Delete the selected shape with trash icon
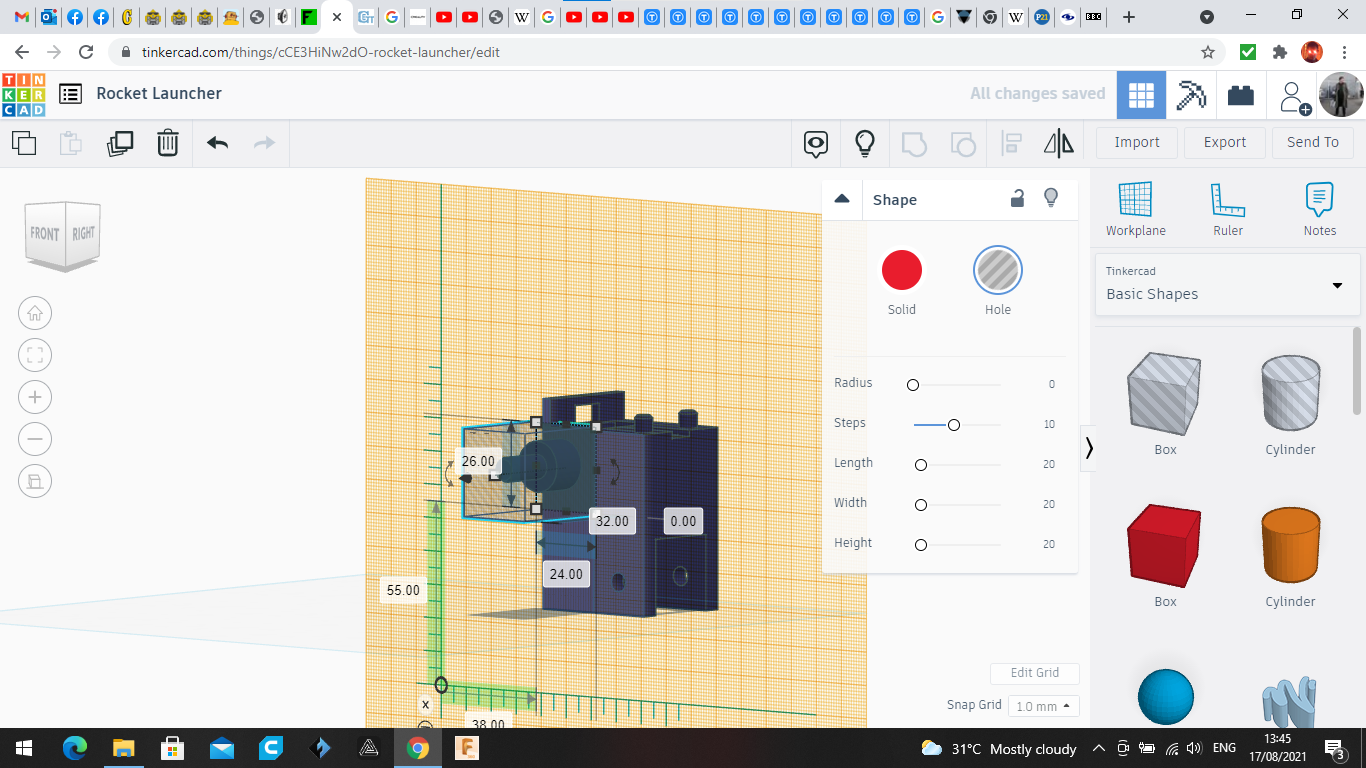The image size is (1366, 768). pyautogui.click(x=168, y=143)
